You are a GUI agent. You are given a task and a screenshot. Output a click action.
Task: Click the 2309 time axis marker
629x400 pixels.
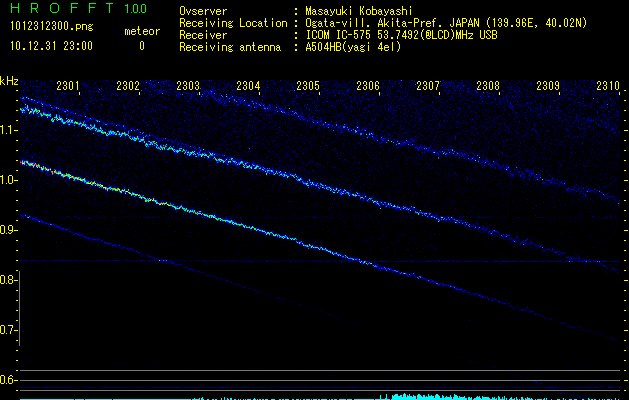click(x=548, y=85)
